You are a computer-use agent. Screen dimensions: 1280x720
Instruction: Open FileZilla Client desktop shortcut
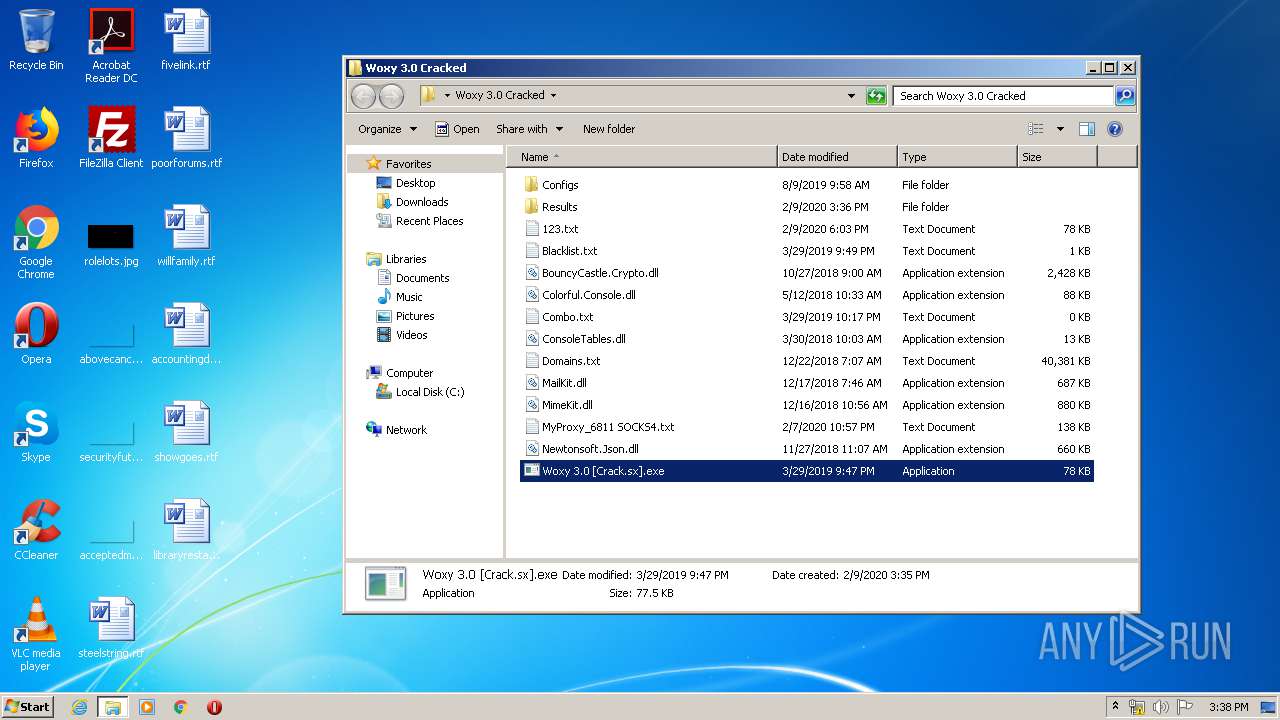point(111,138)
